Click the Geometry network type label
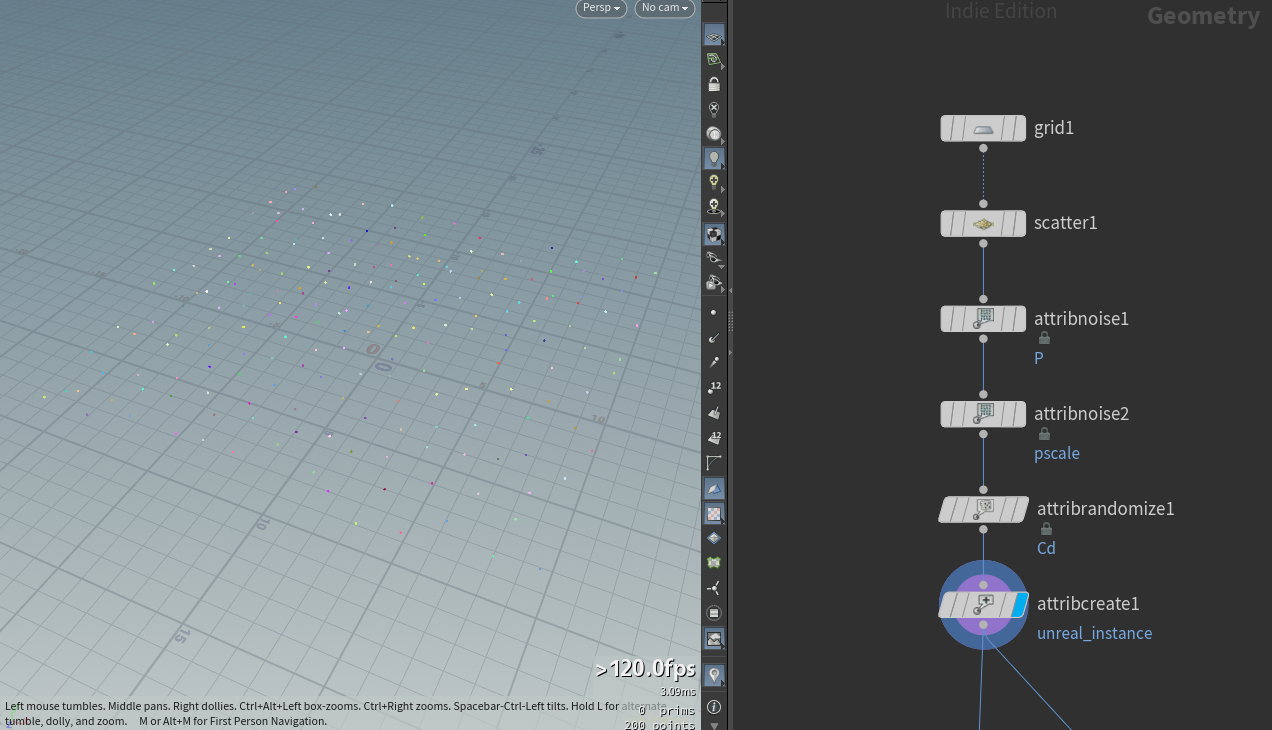The height and width of the screenshot is (730, 1272). coord(1203,16)
